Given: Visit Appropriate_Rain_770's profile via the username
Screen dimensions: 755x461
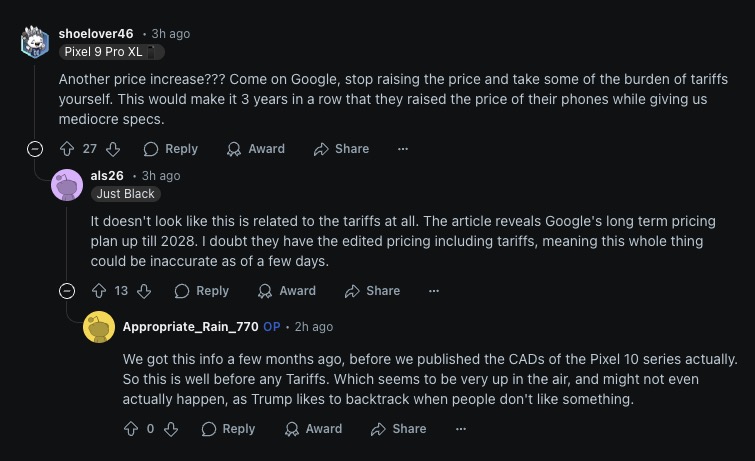Looking at the screenshot, I should click(x=190, y=327).
